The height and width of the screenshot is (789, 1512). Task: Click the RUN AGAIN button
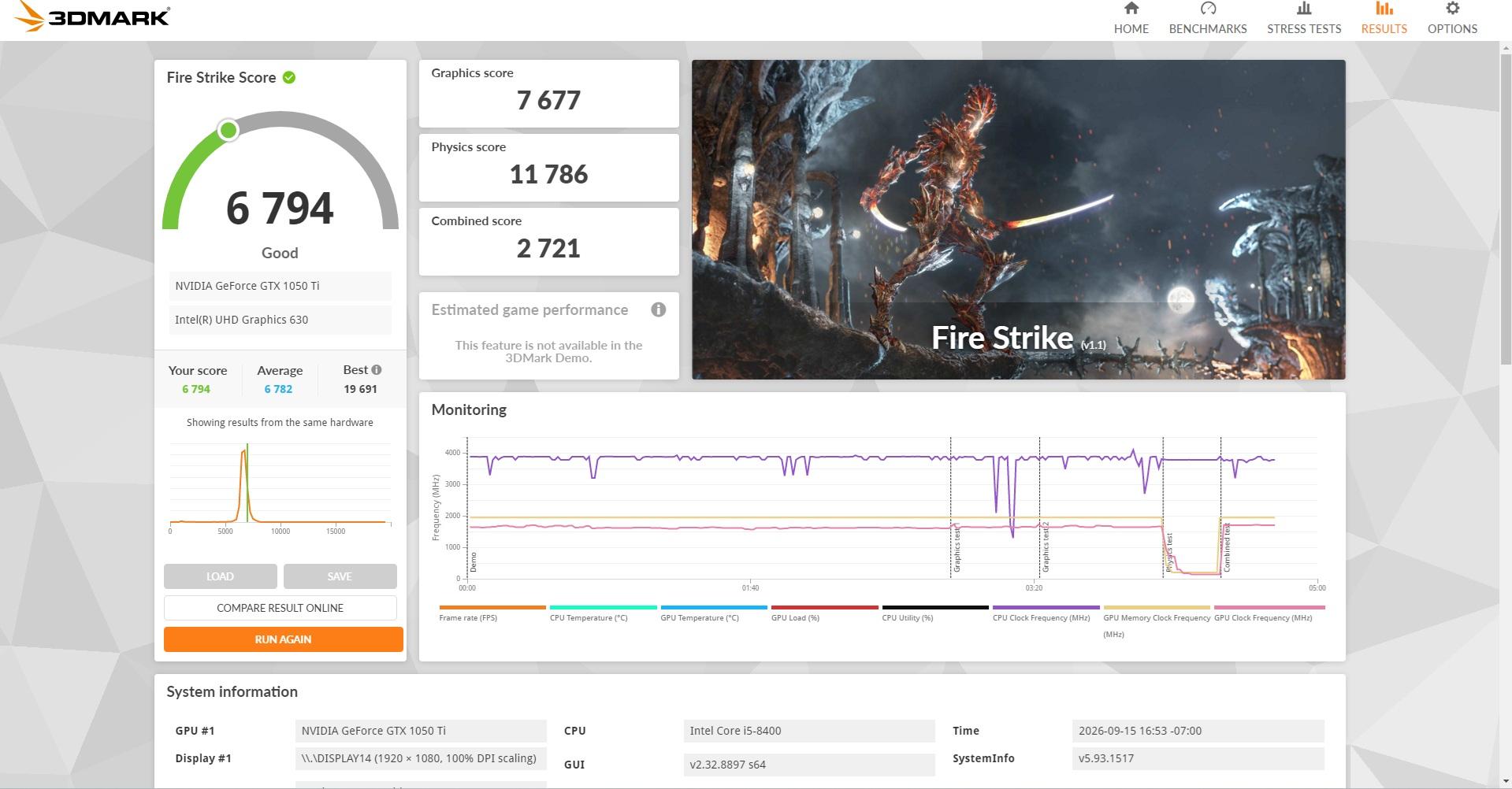[x=283, y=639]
